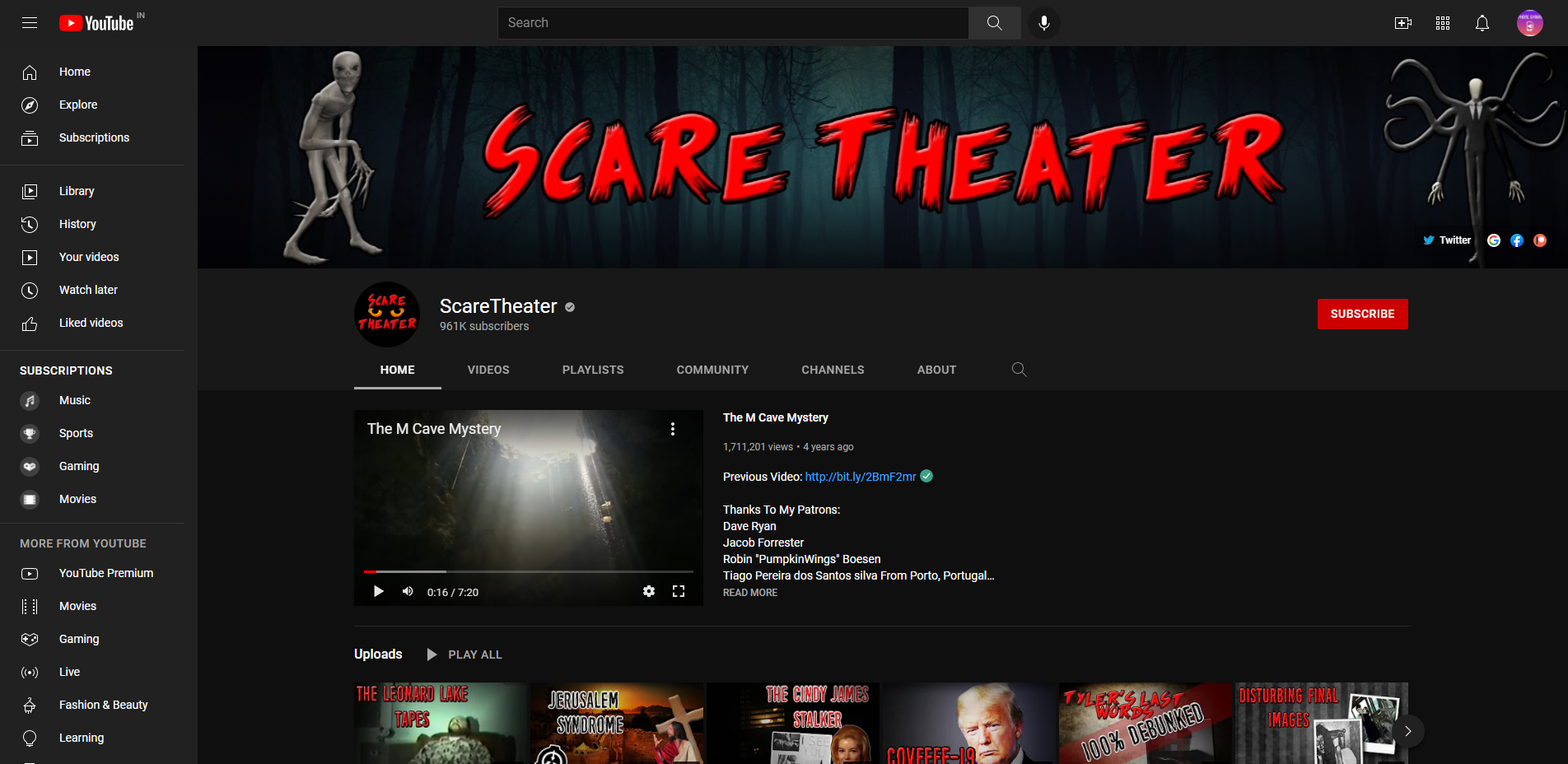
Task: Click the search magnifier button
Action: coord(995,23)
